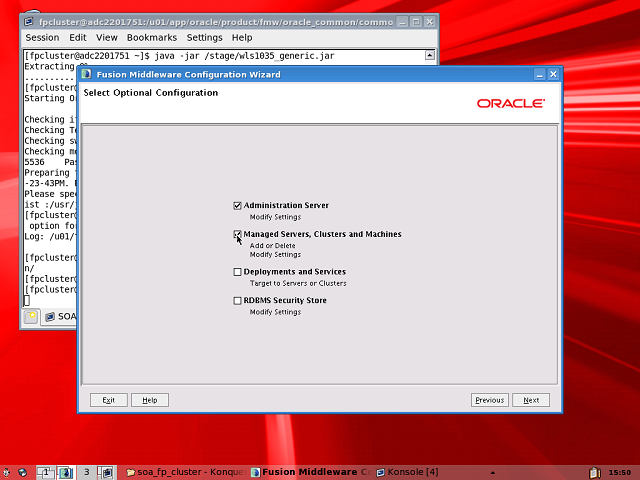
Task: Open the Session menu in Konsole
Action: tap(42, 38)
